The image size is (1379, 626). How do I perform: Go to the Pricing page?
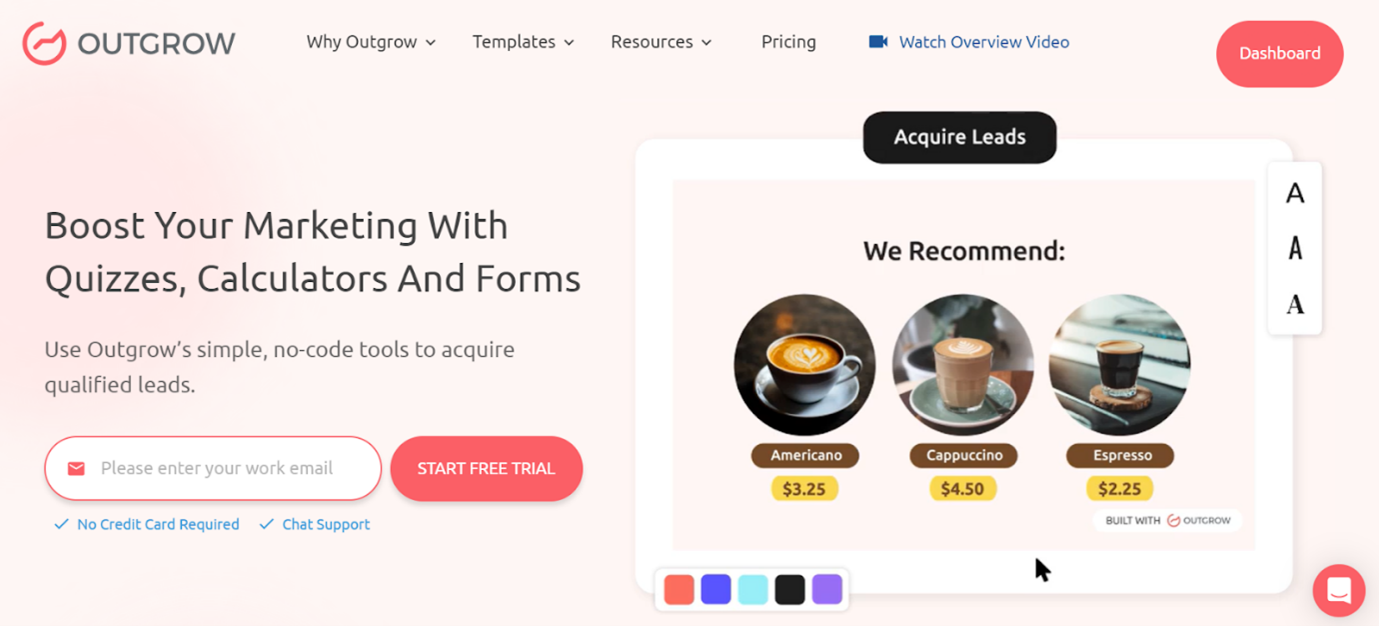788,42
